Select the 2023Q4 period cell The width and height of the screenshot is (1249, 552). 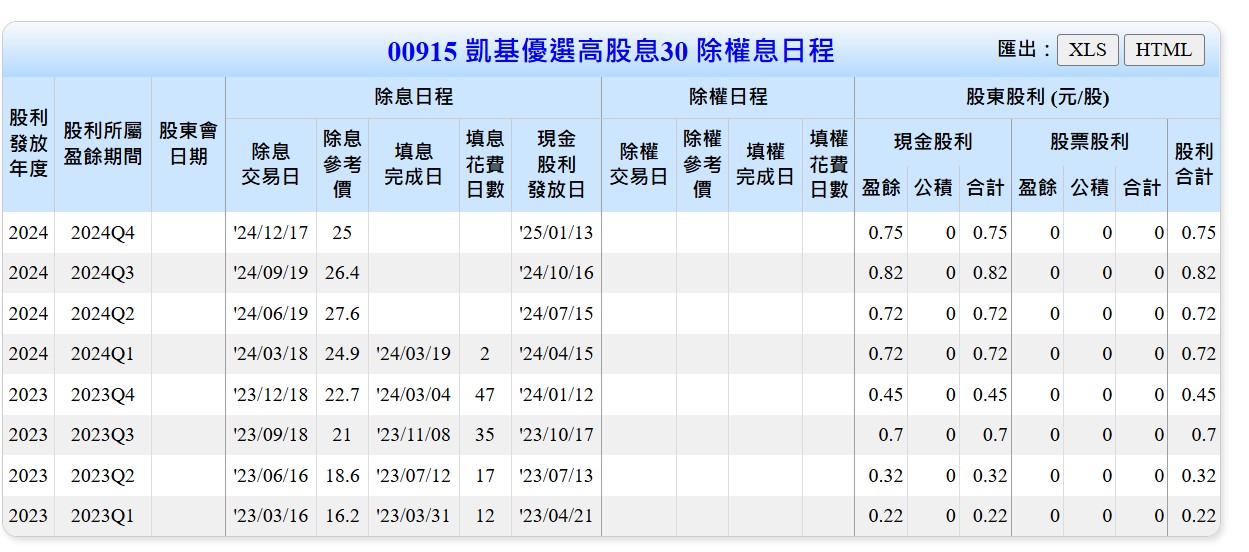(x=103, y=395)
